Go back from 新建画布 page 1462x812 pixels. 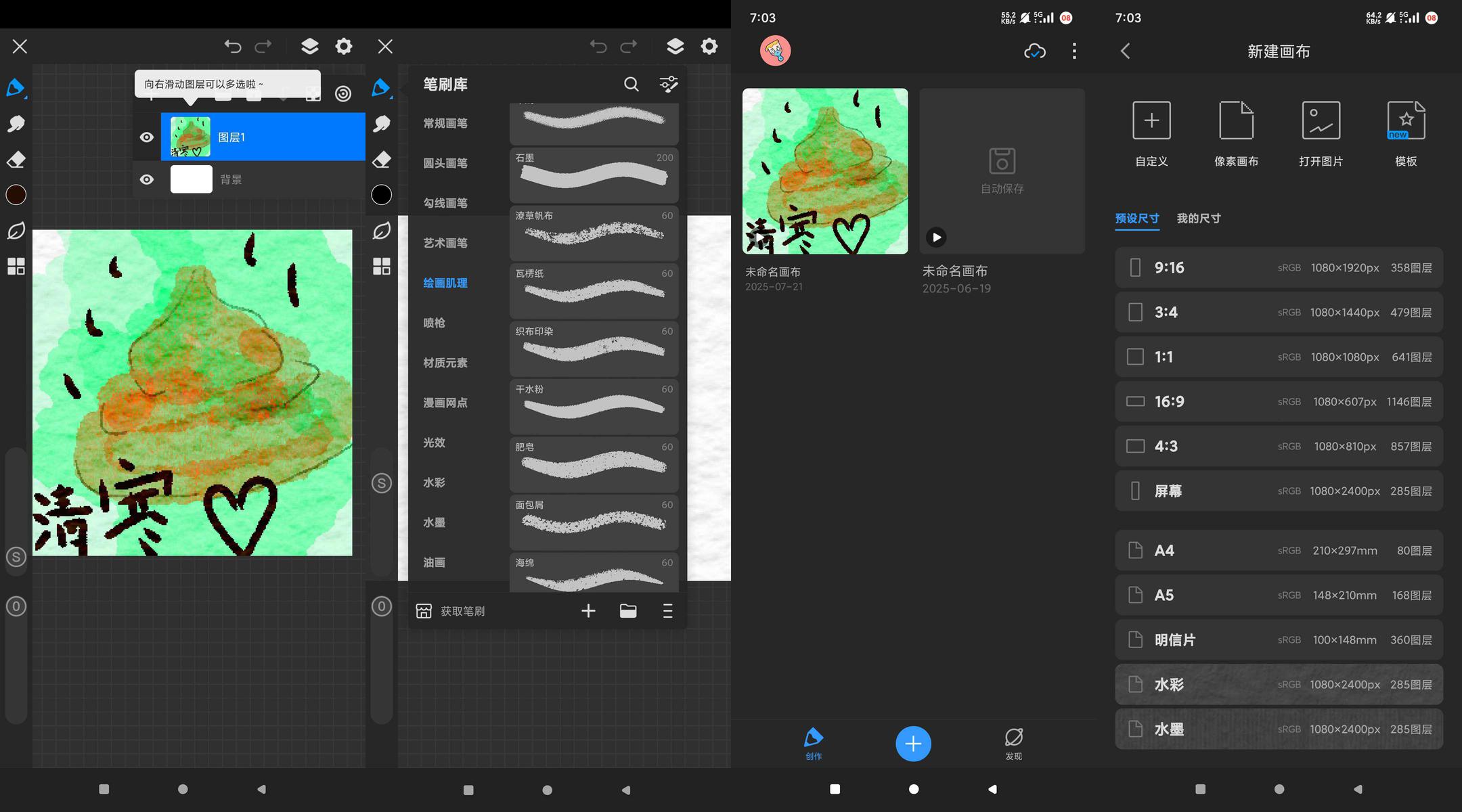tap(1126, 51)
